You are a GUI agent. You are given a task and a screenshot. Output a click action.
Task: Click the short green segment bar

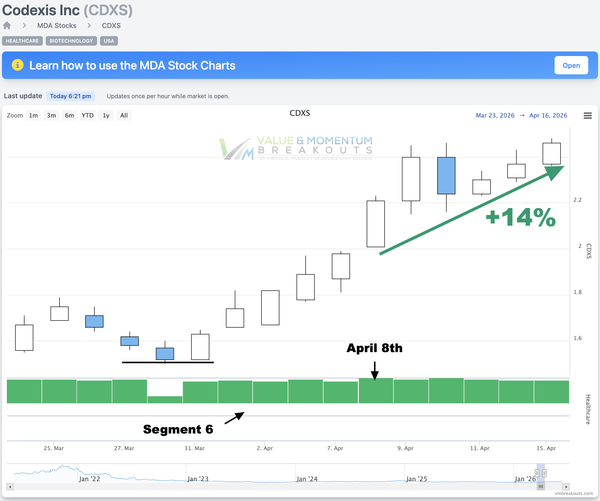click(165, 400)
